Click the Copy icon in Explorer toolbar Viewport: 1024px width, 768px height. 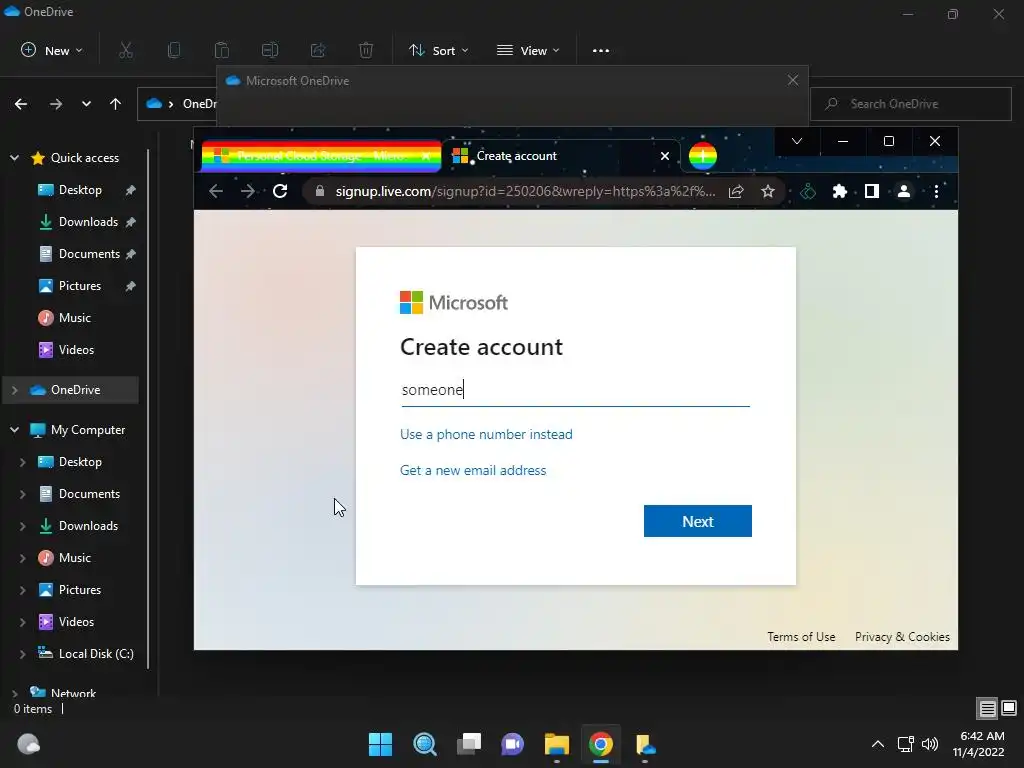[x=174, y=50]
